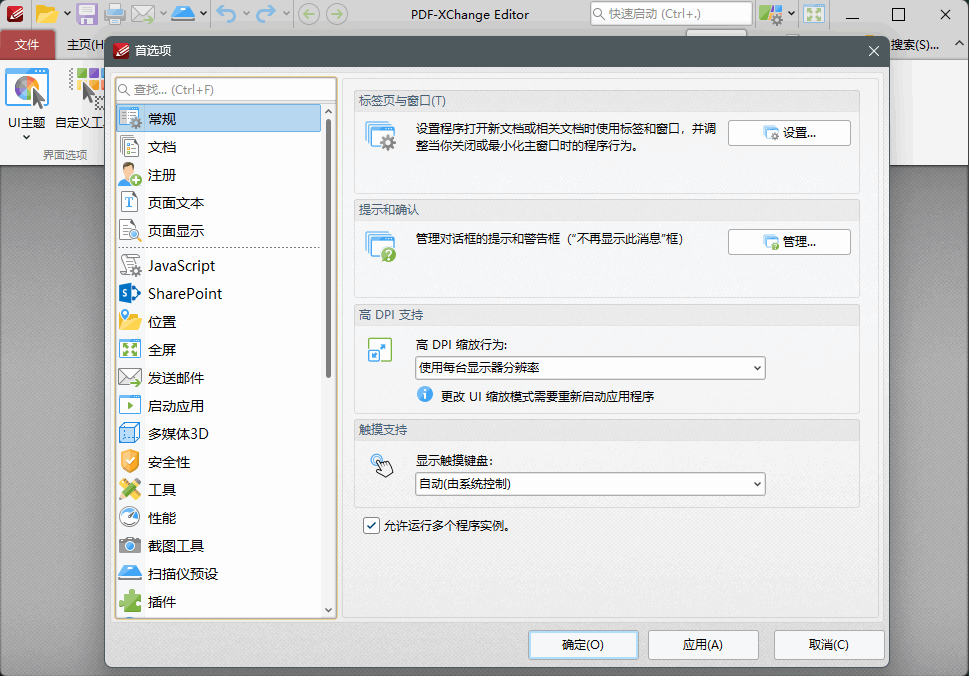
Task: Close the 首选项 dialog
Action: 874,51
